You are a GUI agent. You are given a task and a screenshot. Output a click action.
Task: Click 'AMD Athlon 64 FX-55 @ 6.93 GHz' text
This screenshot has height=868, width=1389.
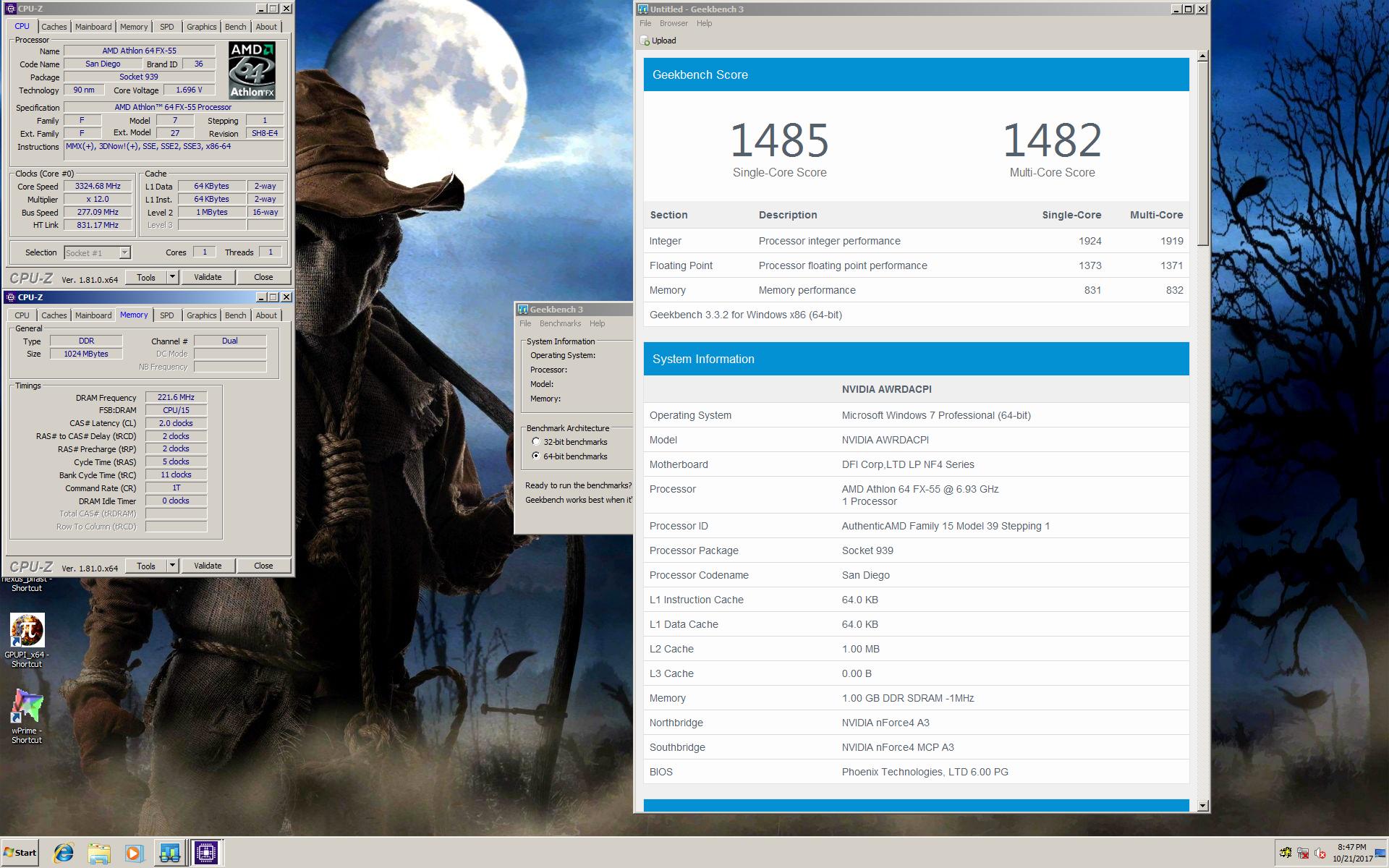pyautogui.click(x=919, y=489)
